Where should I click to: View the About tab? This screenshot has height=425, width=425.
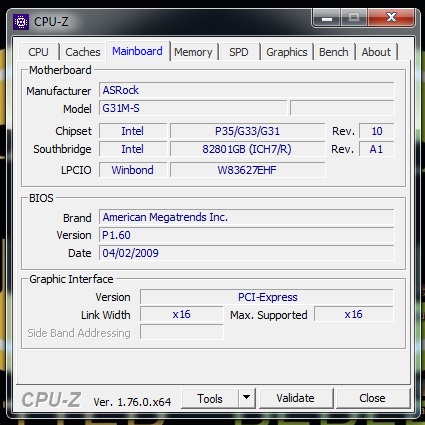(x=376, y=52)
